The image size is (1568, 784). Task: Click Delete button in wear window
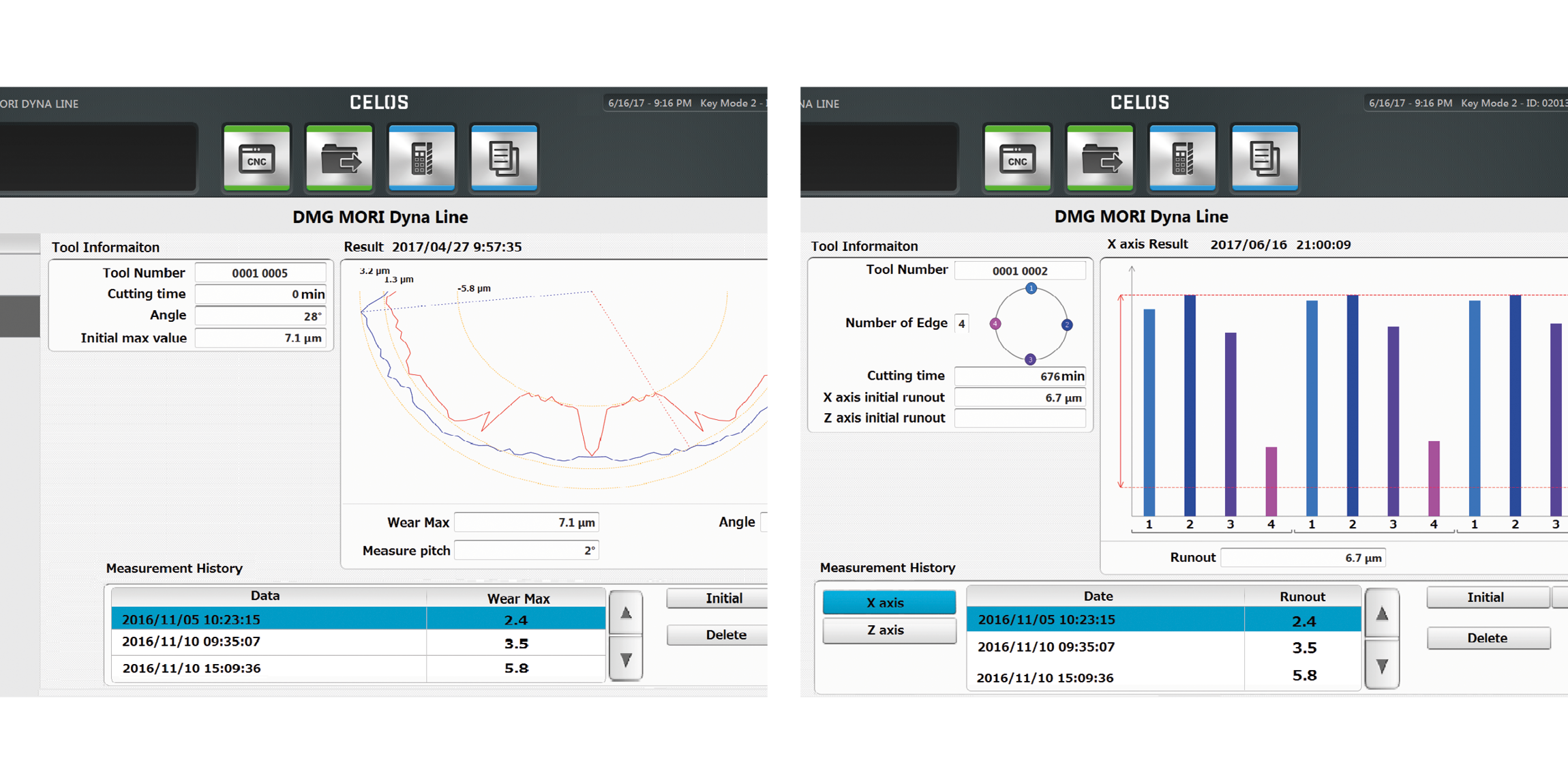pos(717,635)
